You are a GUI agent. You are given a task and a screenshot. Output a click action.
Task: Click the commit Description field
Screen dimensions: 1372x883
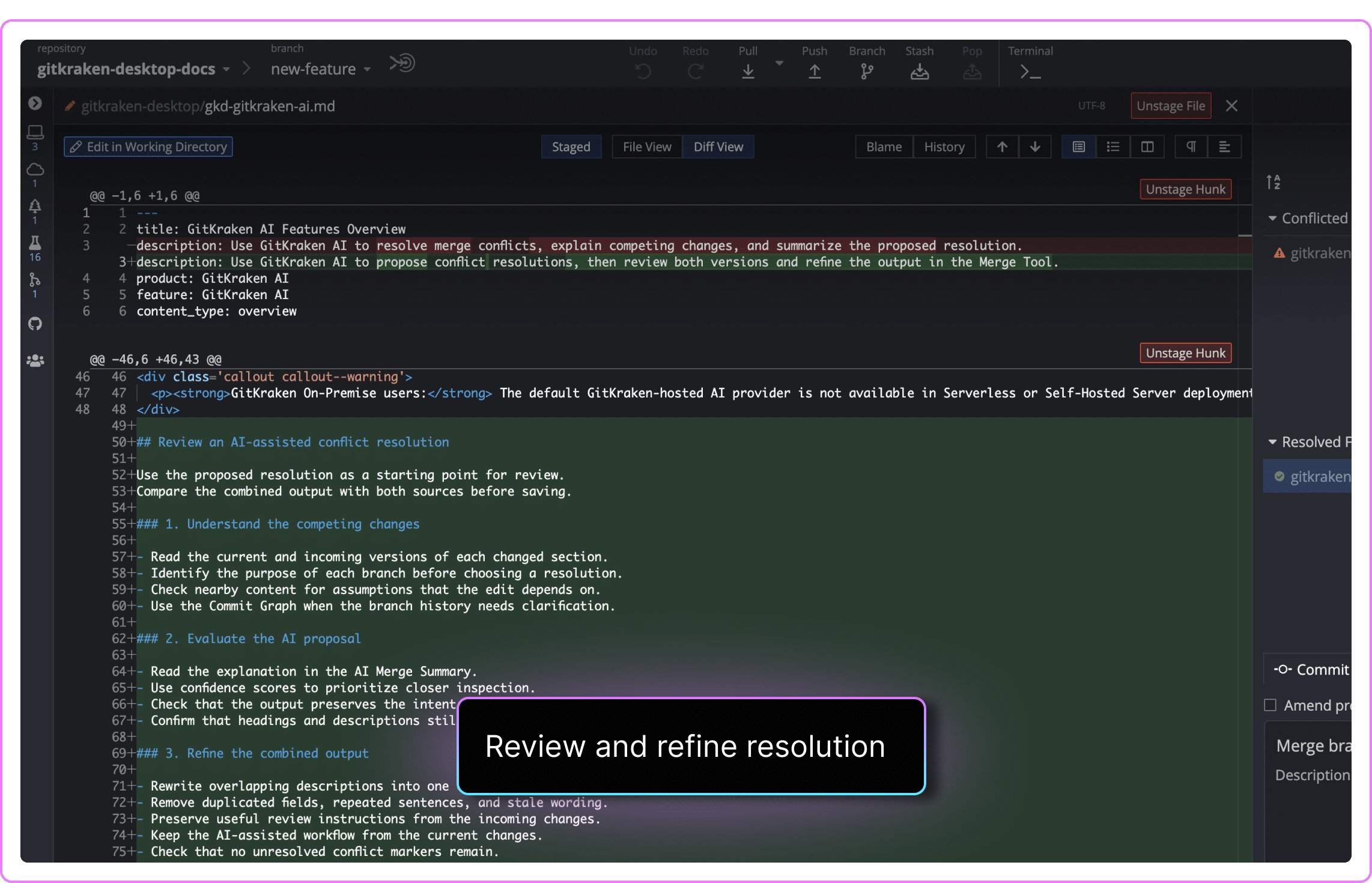click(x=1313, y=775)
